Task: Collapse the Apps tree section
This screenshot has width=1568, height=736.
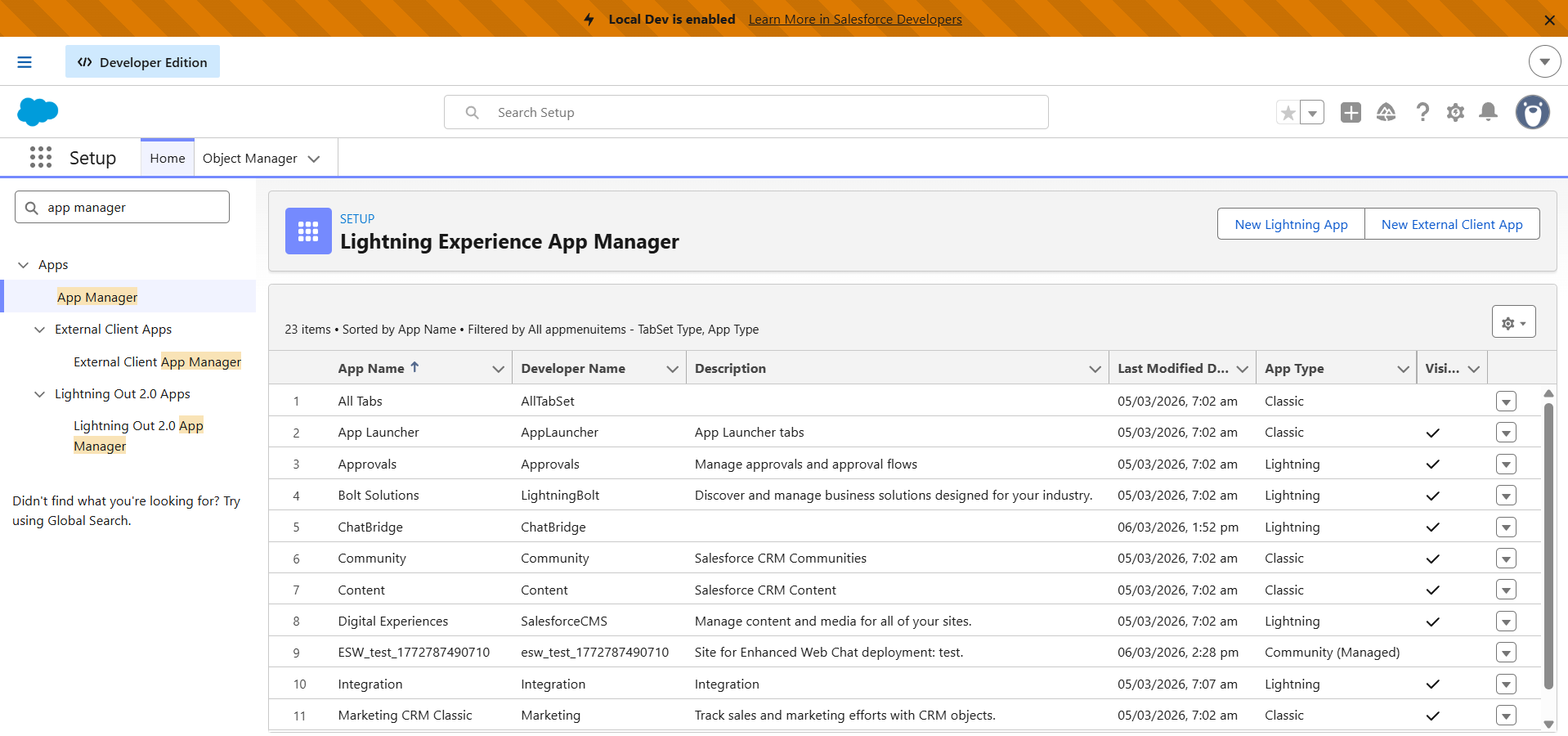Action: 23,265
